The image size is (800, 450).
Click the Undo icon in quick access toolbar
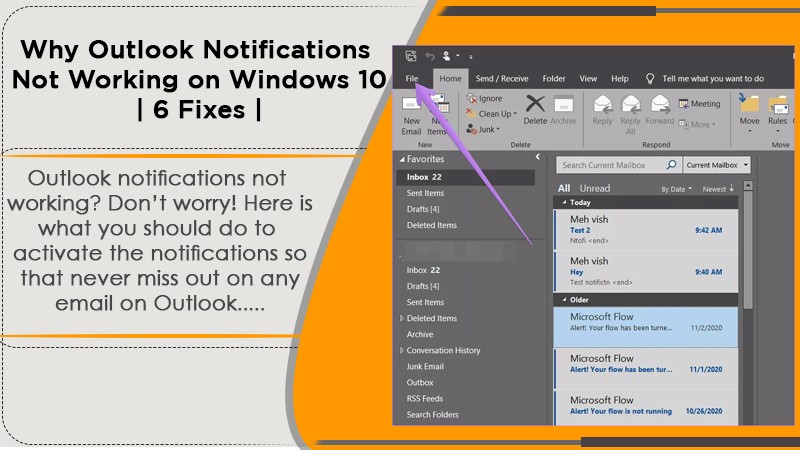tap(430, 56)
